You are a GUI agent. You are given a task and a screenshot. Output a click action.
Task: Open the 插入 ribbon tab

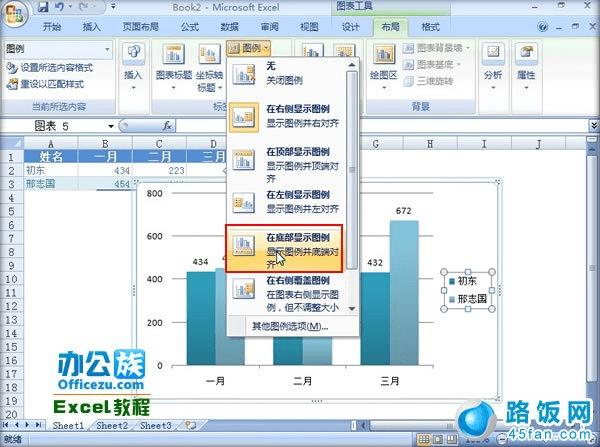(x=91, y=27)
